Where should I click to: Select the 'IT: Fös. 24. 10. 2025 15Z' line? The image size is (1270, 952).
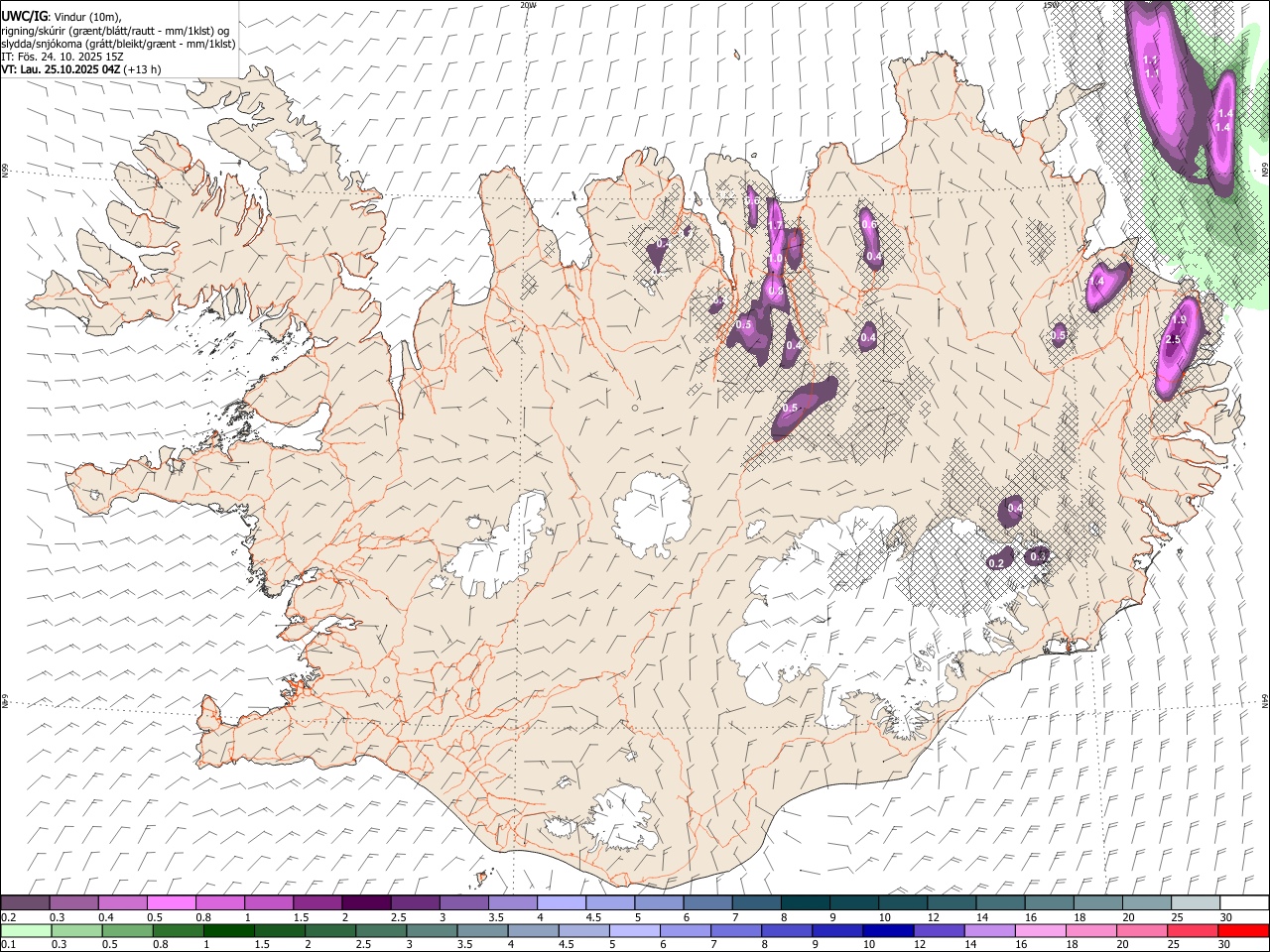63,57
